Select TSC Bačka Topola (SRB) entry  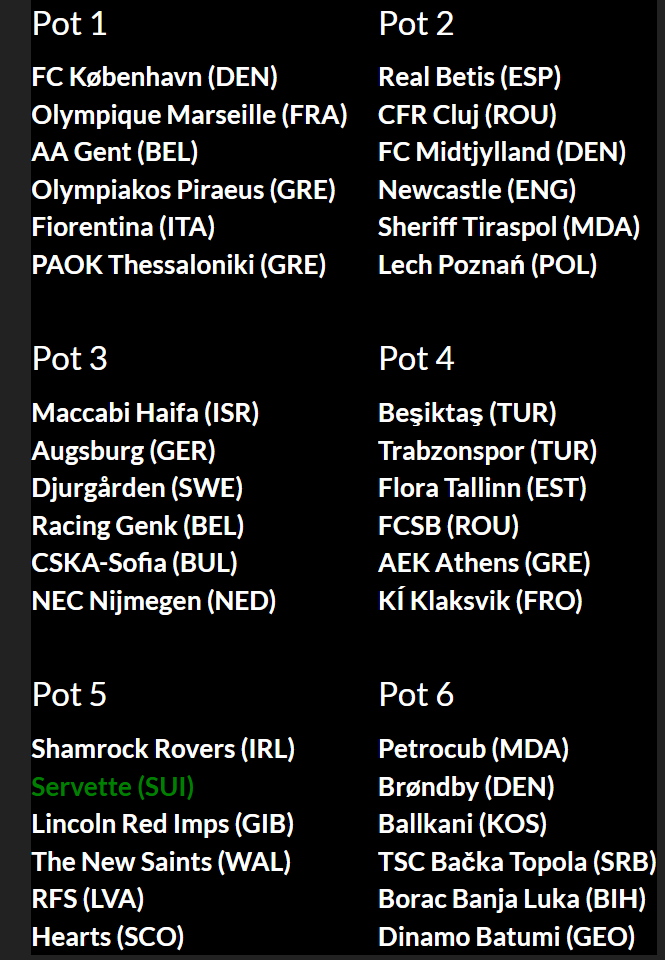click(517, 862)
